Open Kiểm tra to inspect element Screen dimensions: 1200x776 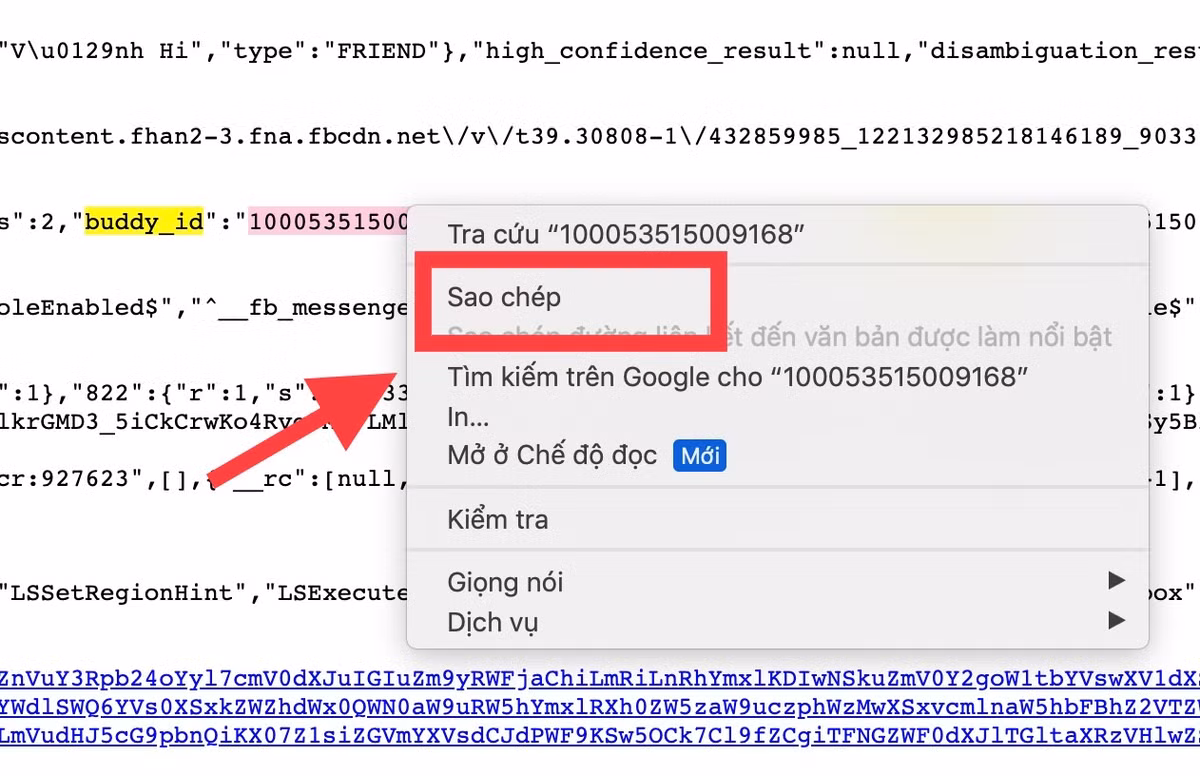[x=498, y=520]
